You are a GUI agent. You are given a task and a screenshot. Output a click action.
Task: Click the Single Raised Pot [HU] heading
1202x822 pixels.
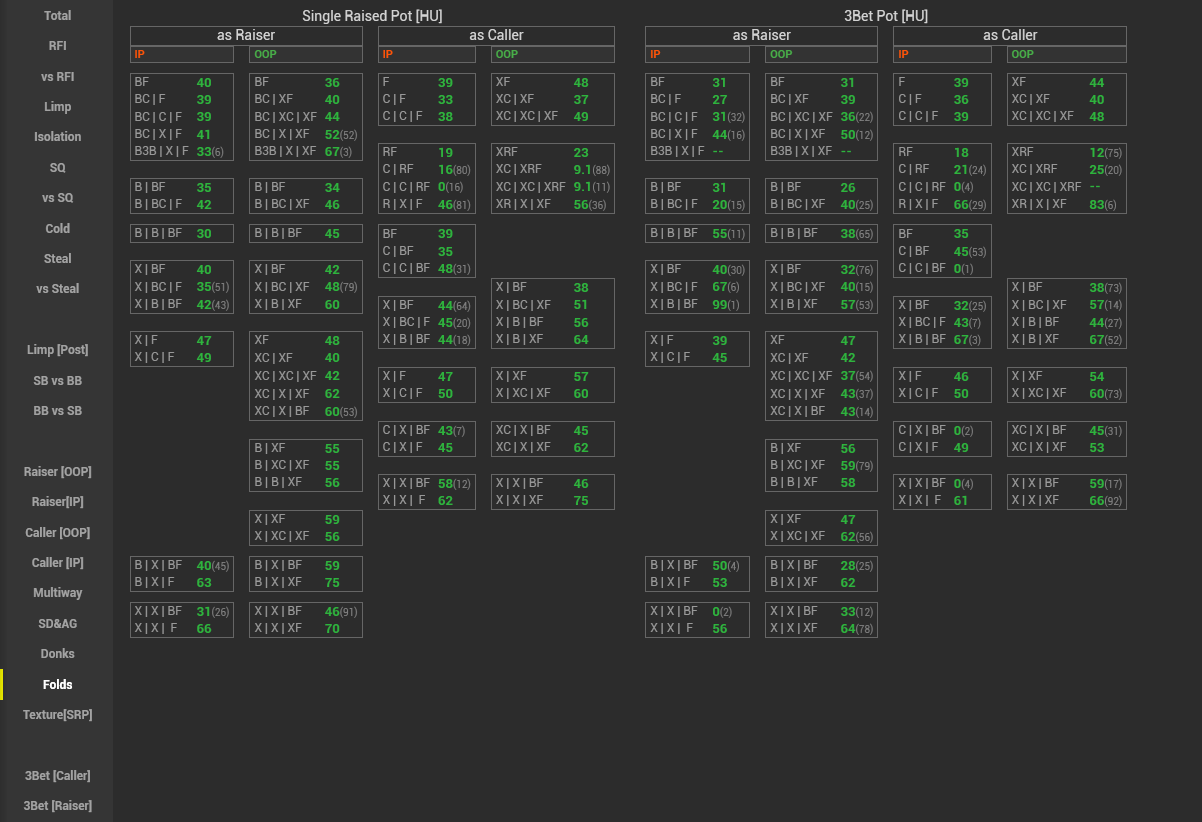(372, 16)
